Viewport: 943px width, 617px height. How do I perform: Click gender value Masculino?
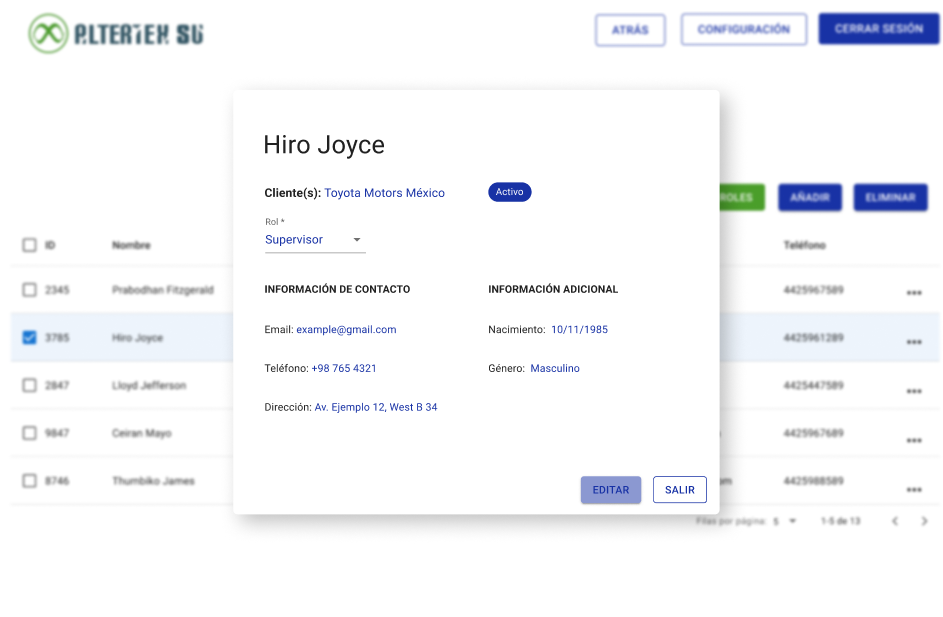(554, 368)
